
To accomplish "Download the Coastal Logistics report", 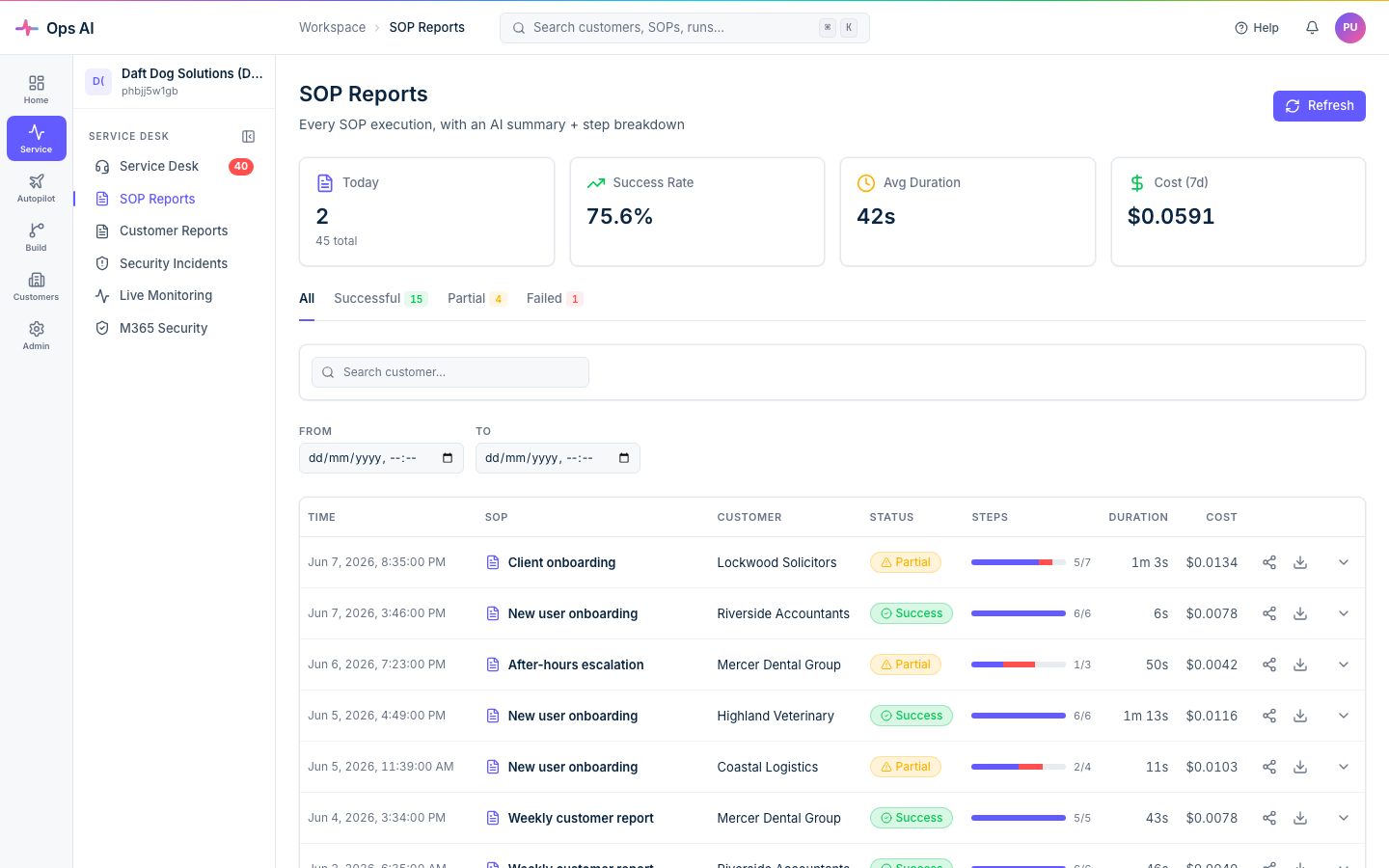I will tap(1300, 767).
